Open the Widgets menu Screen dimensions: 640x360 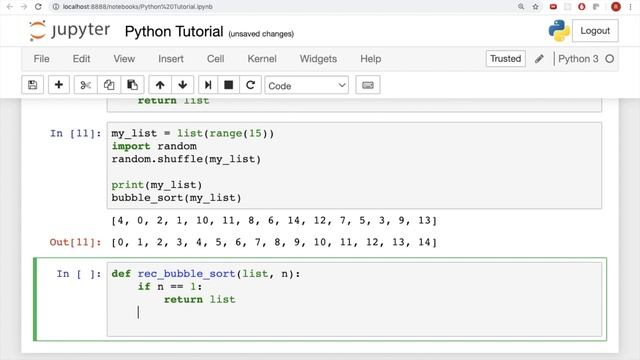318,59
